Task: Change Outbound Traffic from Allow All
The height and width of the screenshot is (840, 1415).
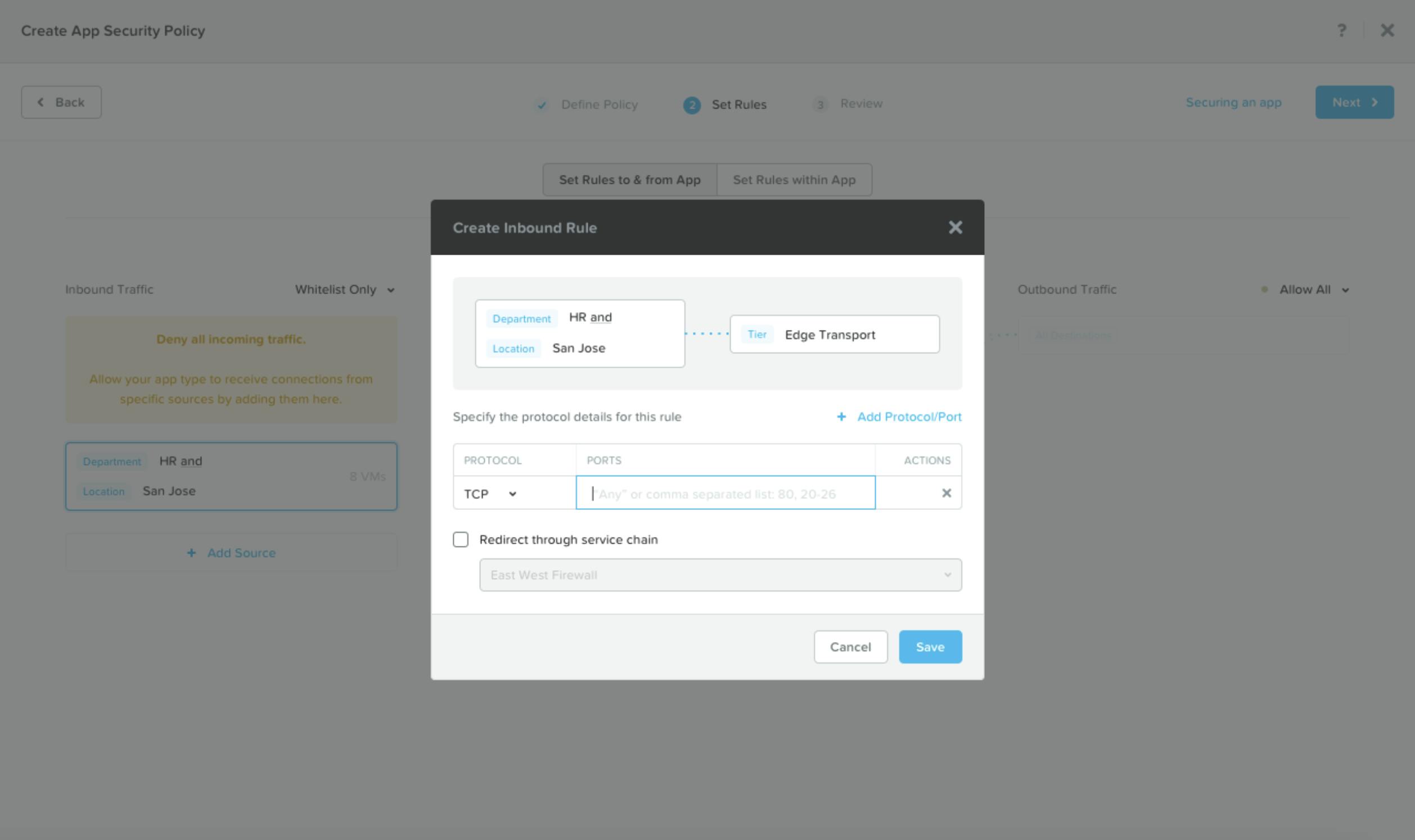Action: click(x=1313, y=289)
